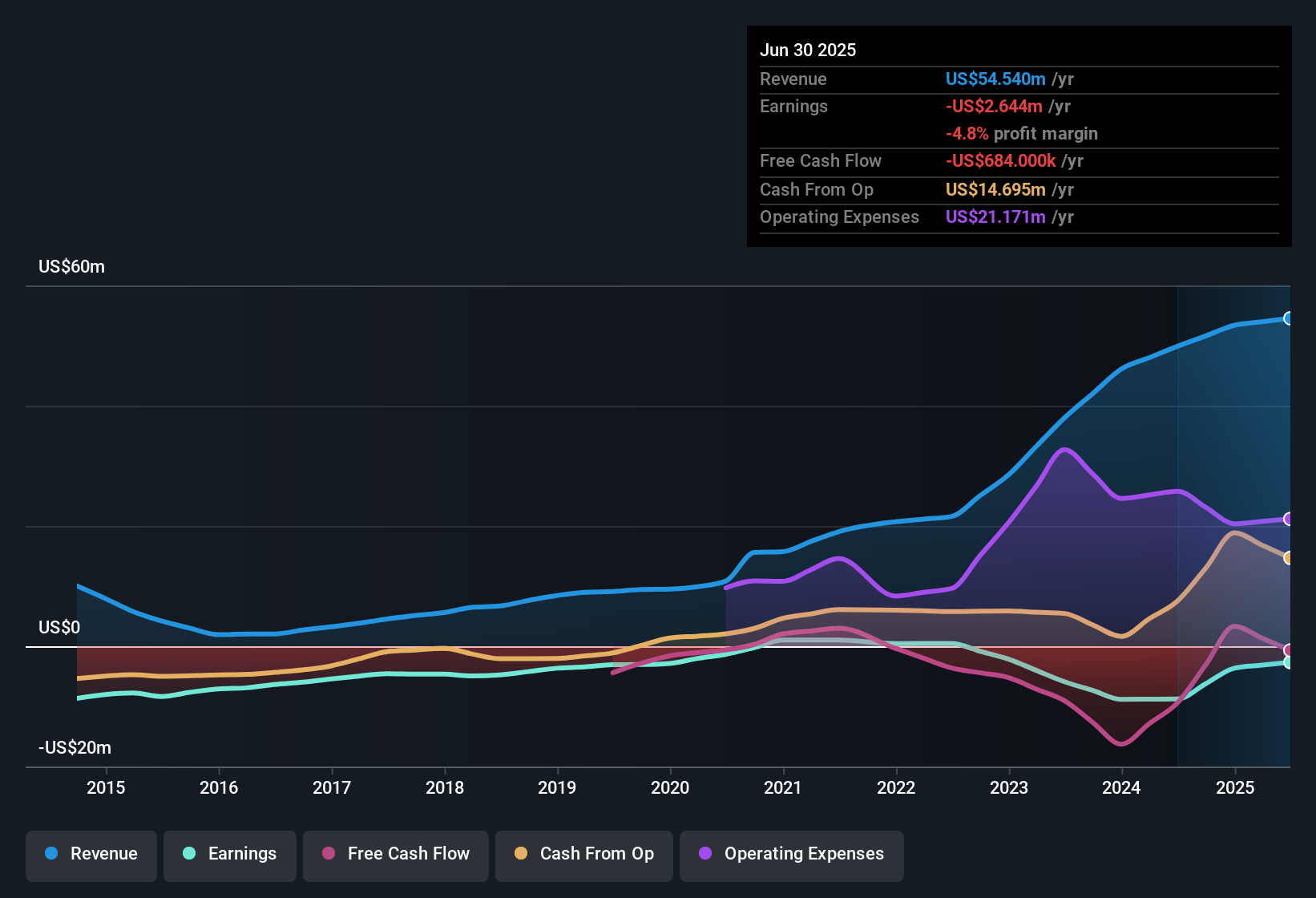Viewport: 1316px width, 898px height.
Task: Select the Revenue endpoint marker on the chart
Action: click(1289, 319)
